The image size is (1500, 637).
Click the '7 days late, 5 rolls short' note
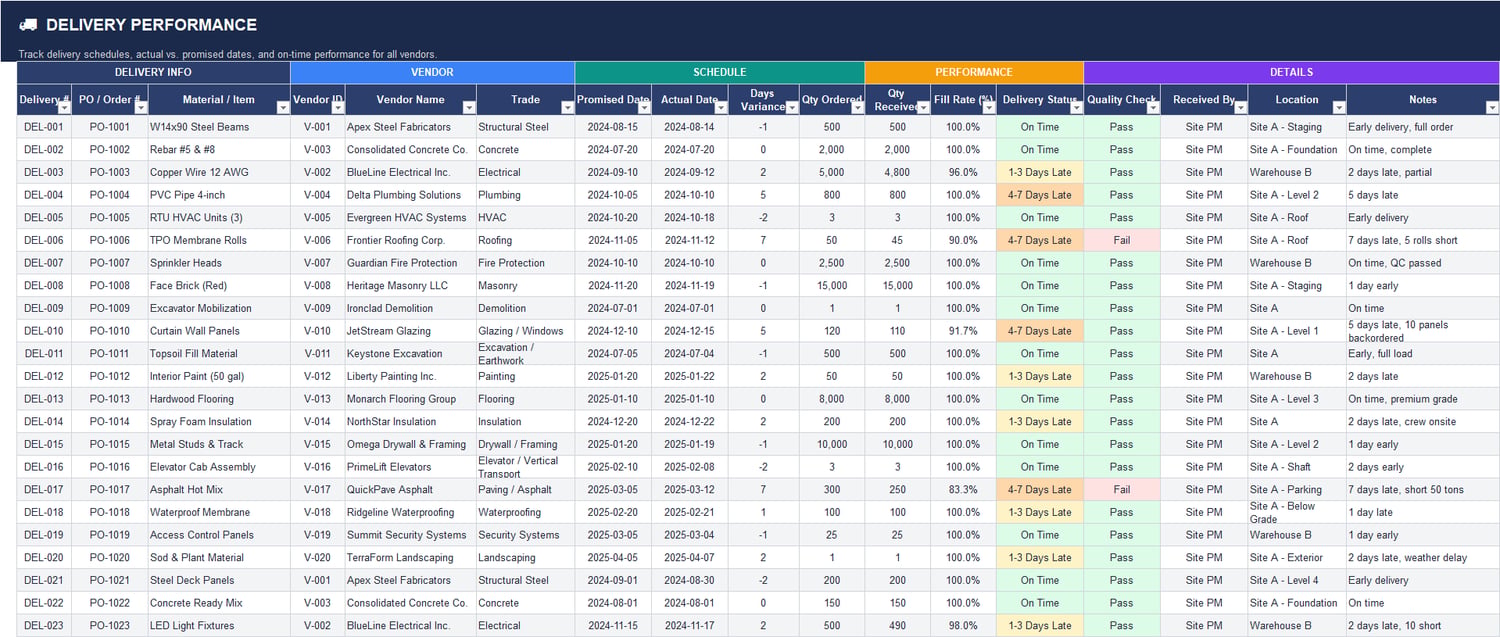click(x=1423, y=240)
